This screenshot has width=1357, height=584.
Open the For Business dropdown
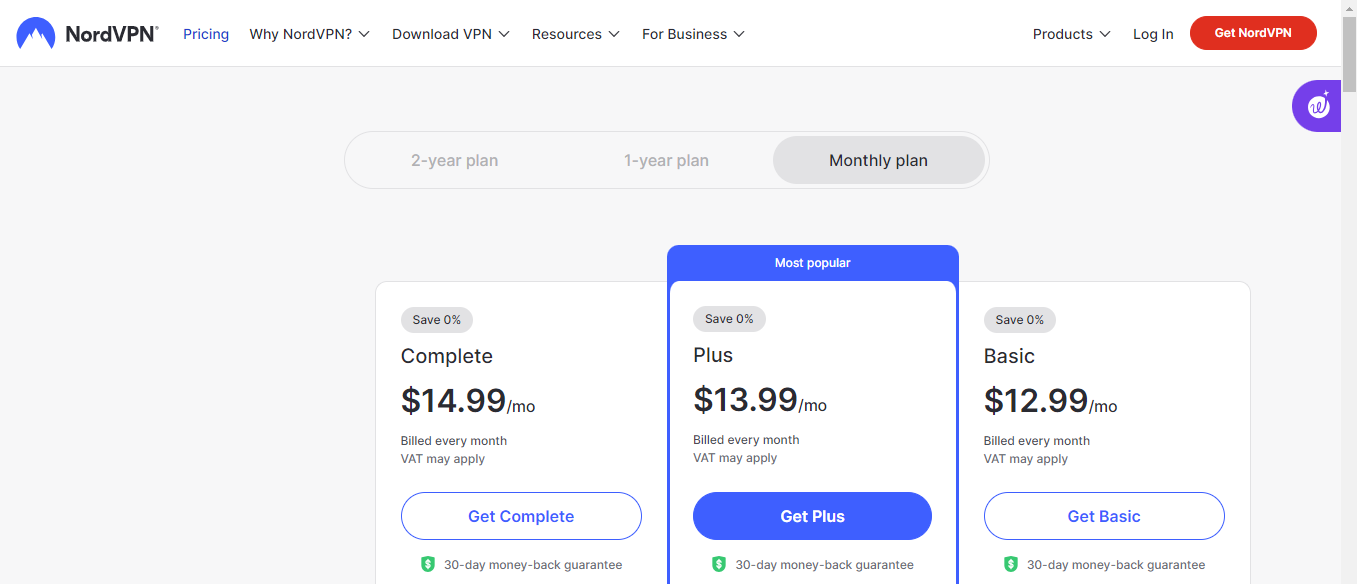(693, 34)
